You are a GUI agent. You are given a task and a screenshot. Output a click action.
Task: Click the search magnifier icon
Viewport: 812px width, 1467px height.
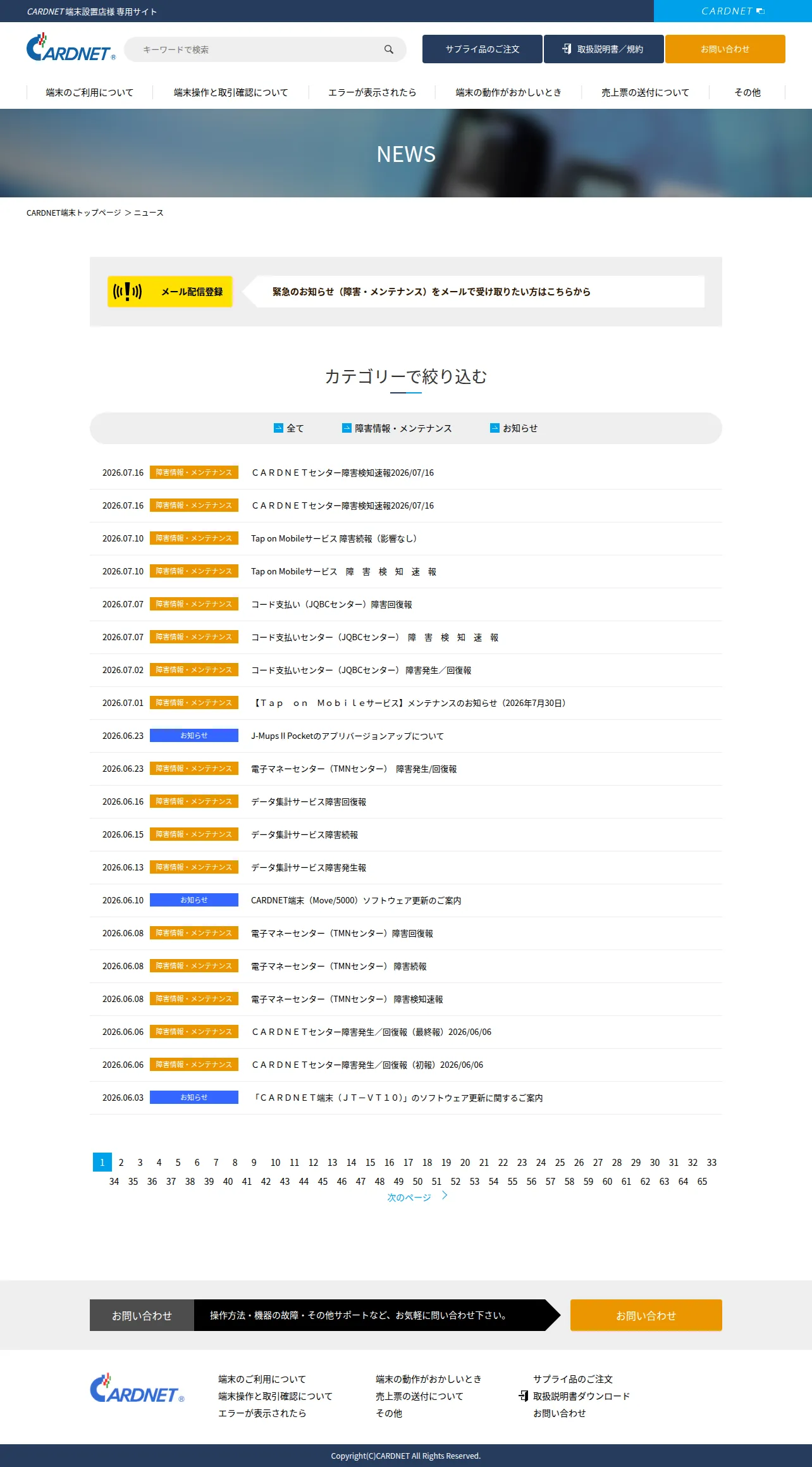(x=389, y=49)
